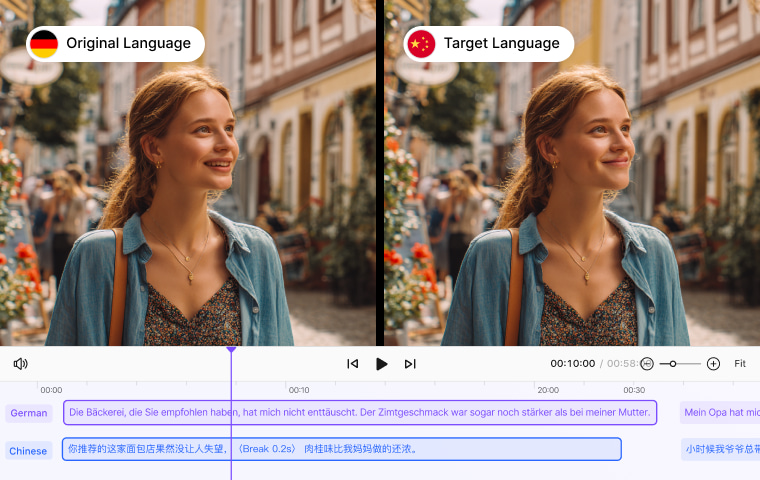
Task: Select the Chinese subtitle clip with Break 0.2s
Action: coord(342,449)
